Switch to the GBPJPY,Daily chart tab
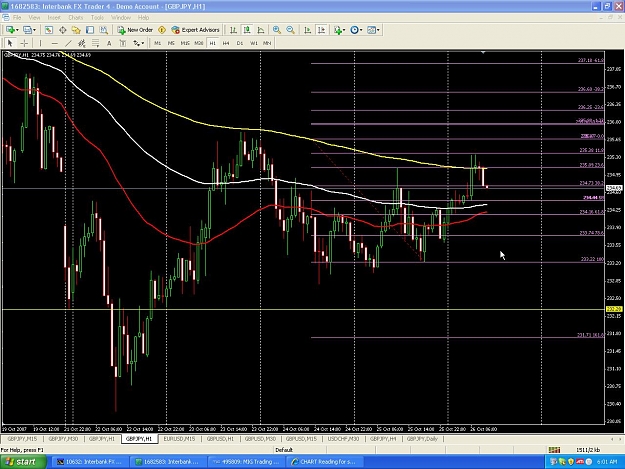Viewport: 625px width, 469px height. pos(422,439)
